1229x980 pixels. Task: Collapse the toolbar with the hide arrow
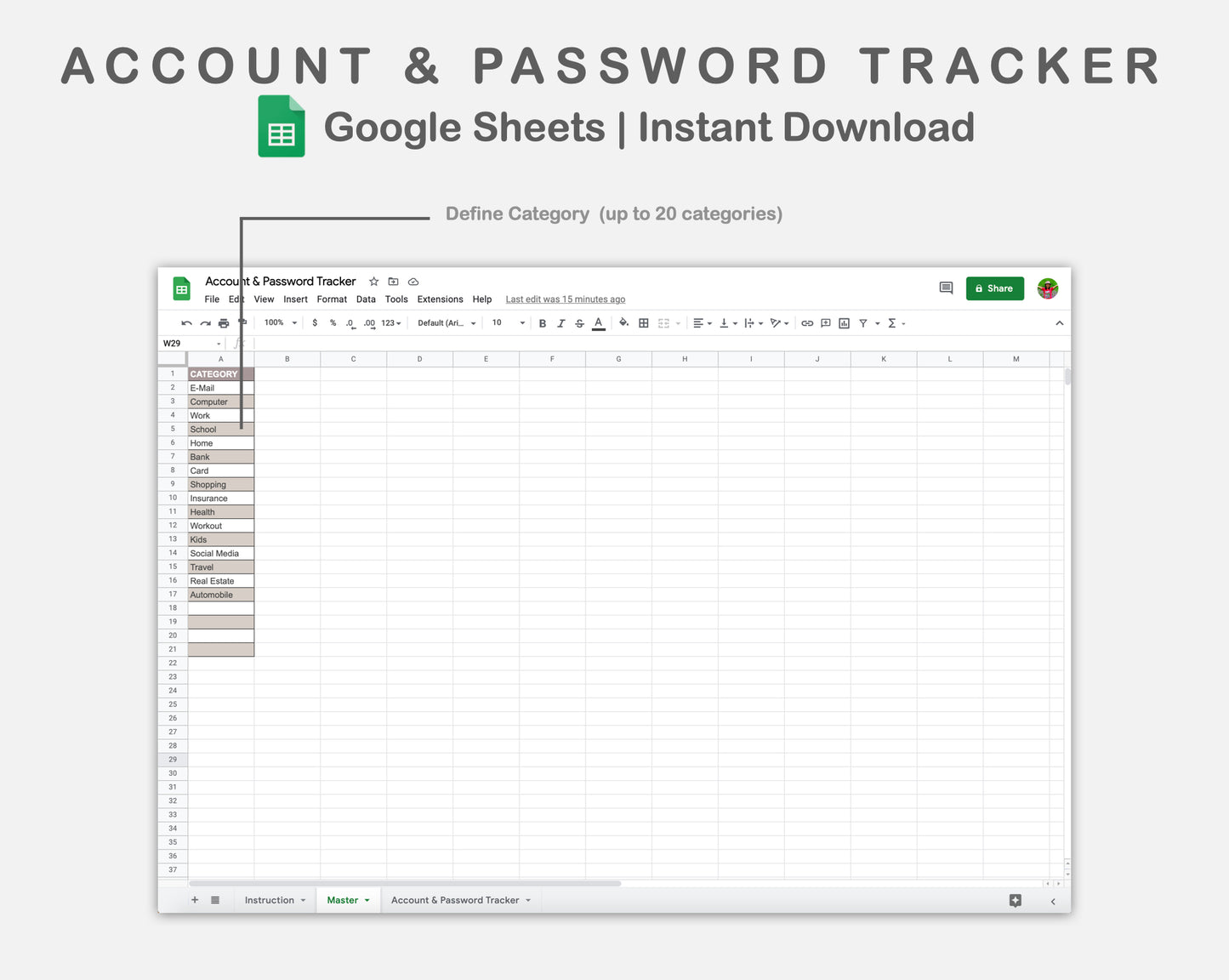(1059, 323)
